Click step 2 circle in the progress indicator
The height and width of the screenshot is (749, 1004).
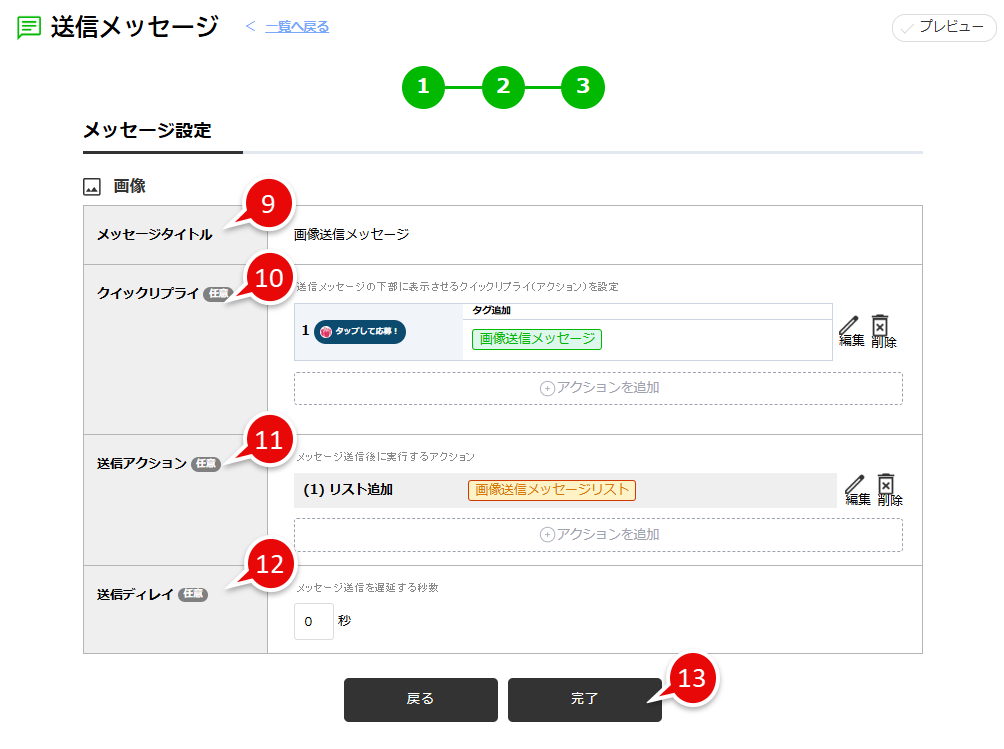(503, 87)
